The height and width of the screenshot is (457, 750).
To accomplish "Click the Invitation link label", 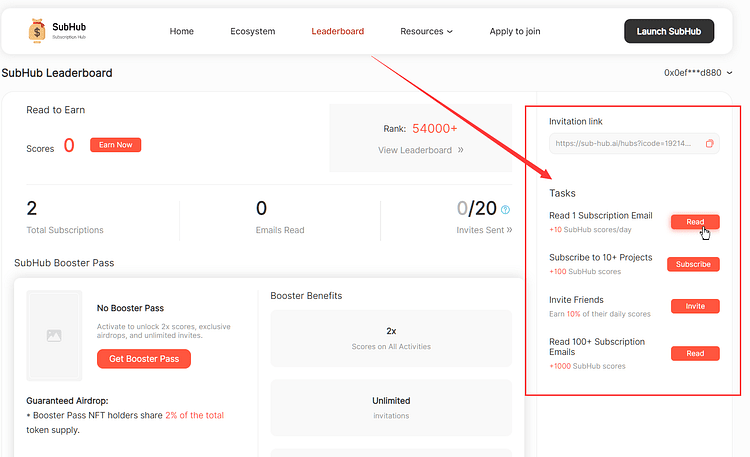I will 576,122.
